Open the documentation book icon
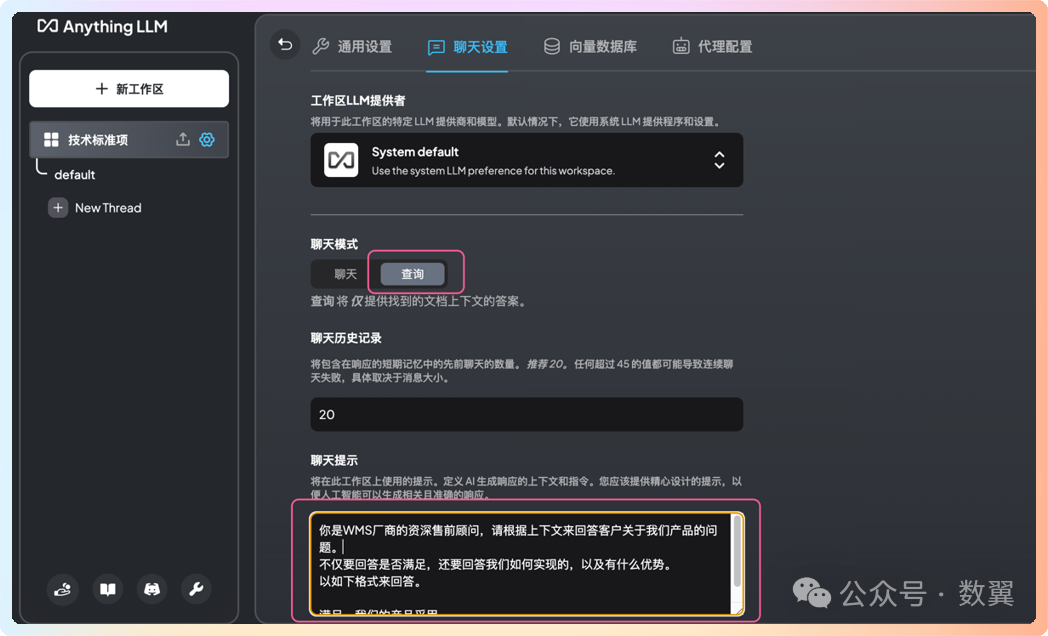This screenshot has width=1048, height=636. 107,590
